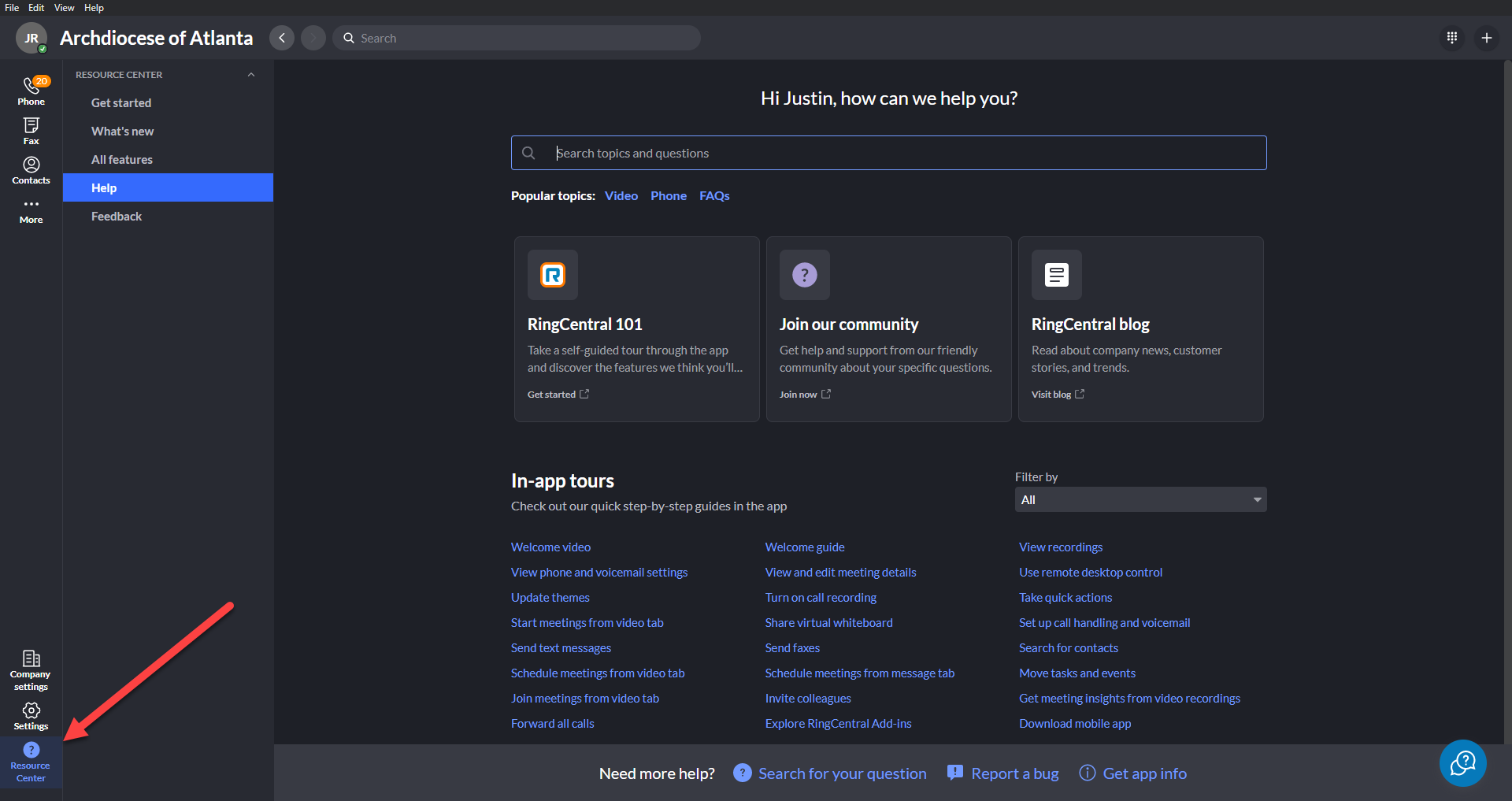Image resolution: width=1512 pixels, height=801 pixels.
Task: Go back with the left arrow button
Action: click(282, 38)
